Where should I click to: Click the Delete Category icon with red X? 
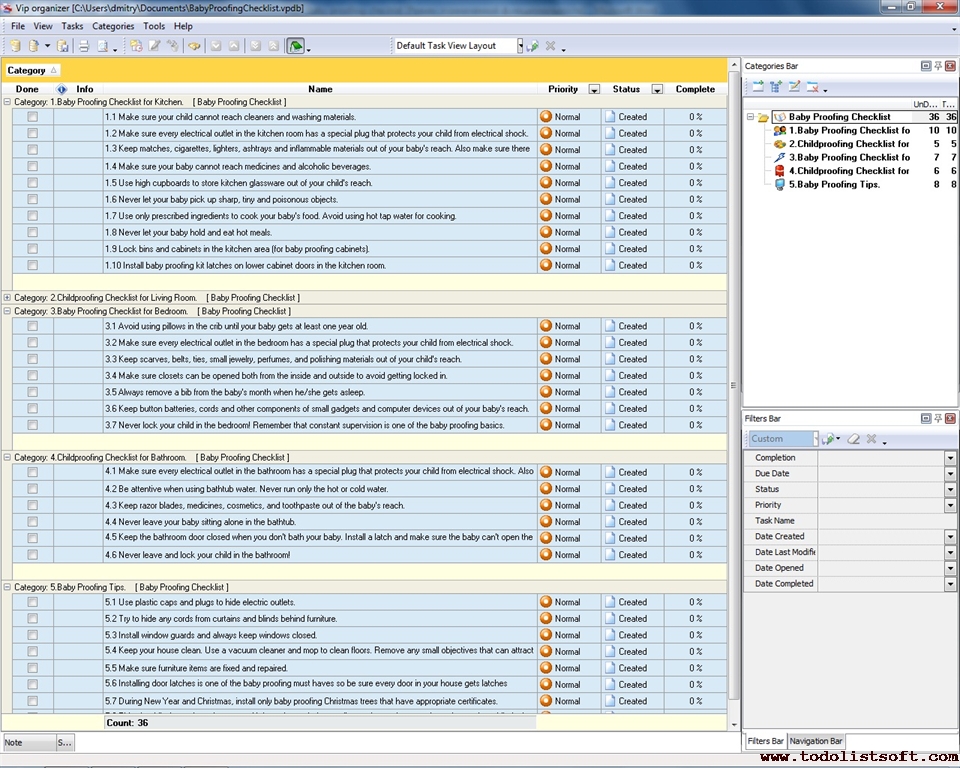click(x=813, y=87)
